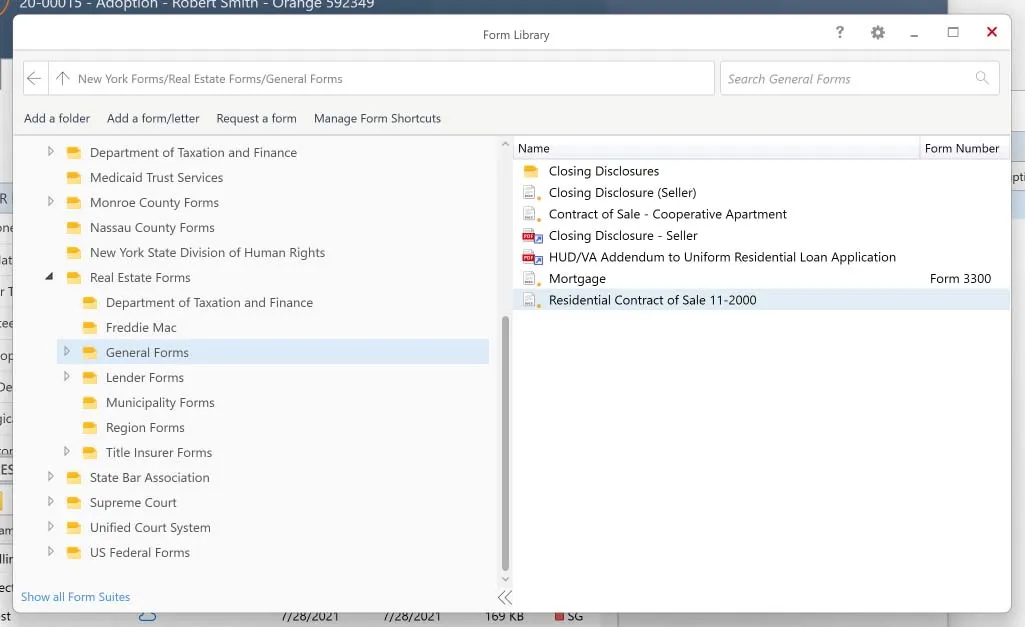Select Residential Contract of Sale 11-2000 row
The height and width of the screenshot is (627, 1025).
tap(762, 300)
